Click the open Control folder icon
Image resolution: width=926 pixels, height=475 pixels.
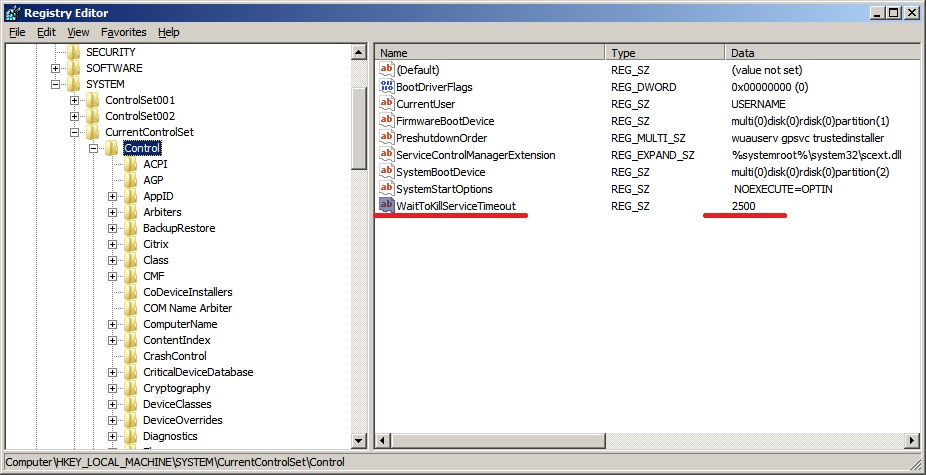(112, 148)
